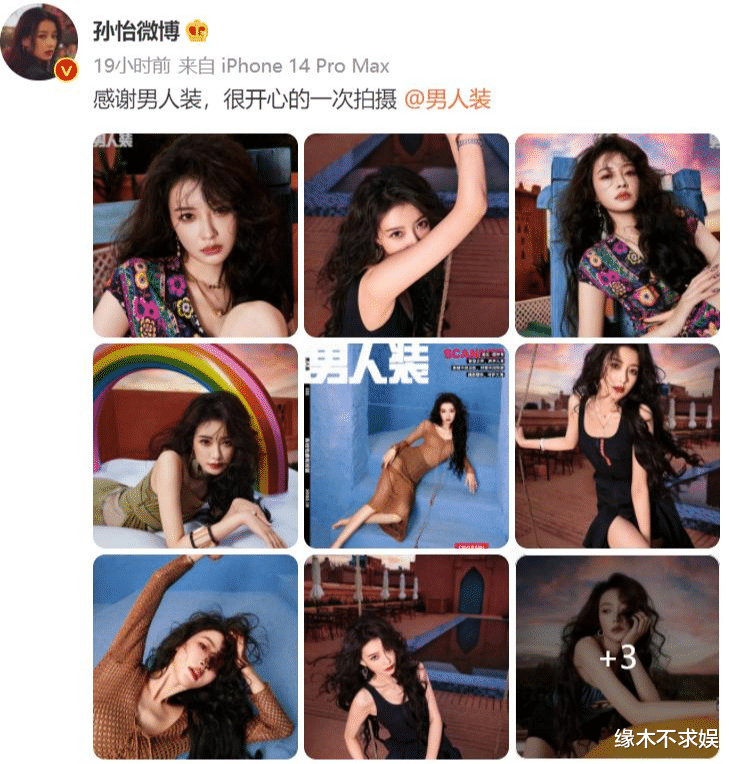Click the gold crown membership icon
This screenshot has height=764, width=730.
[x=198, y=31]
